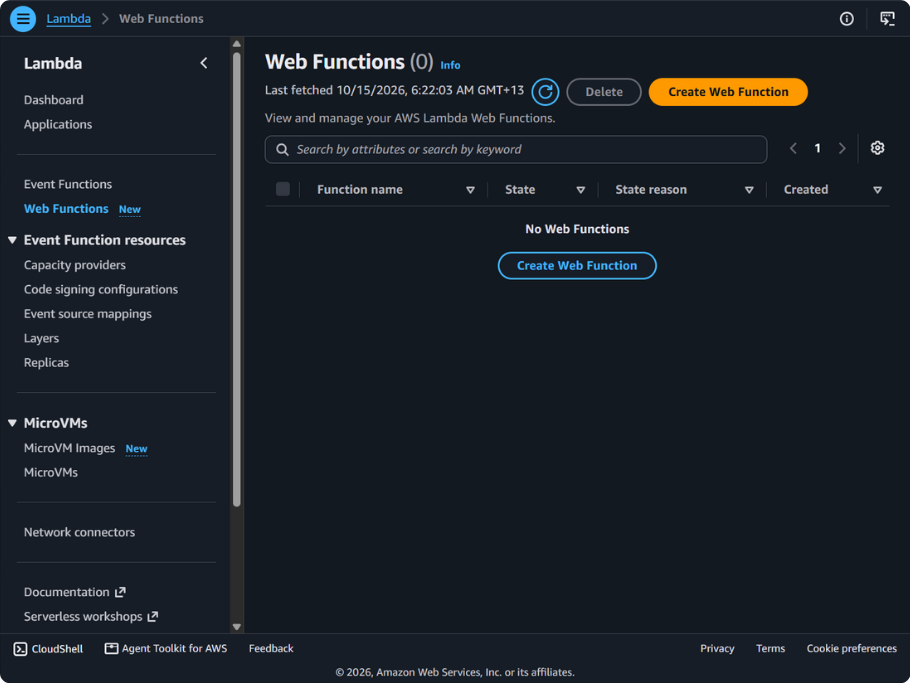Focus the search by attributes field
Viewport: 911px width, 684px height.
point(516,149)
